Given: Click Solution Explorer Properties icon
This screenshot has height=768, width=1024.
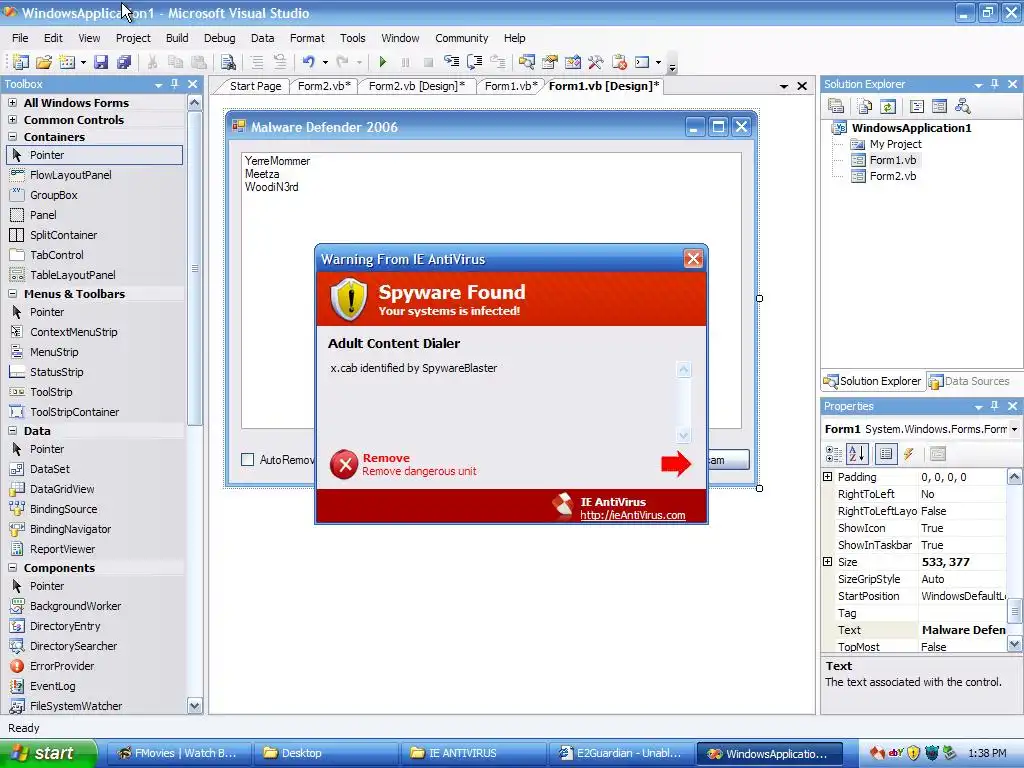Looking at the screenshot, I should click(836, 106).
